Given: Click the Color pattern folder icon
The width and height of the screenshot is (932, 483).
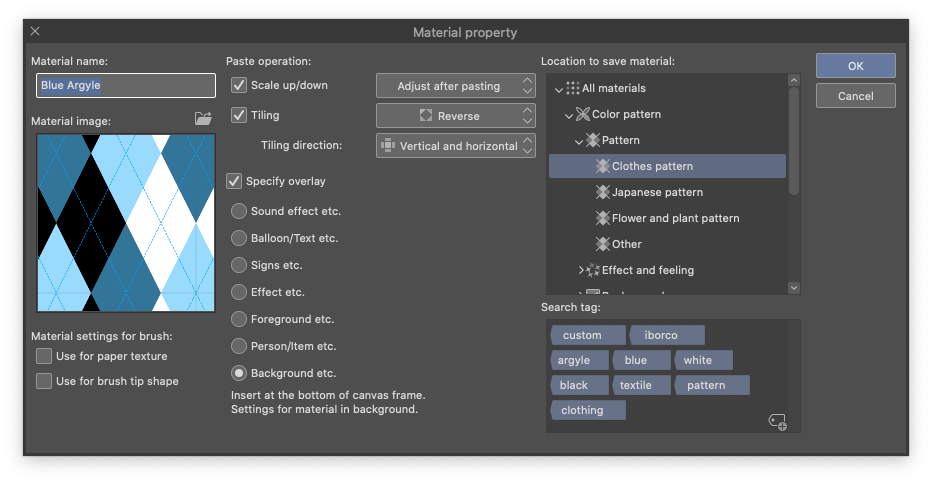Looking at the screenshot, I should pos(583,114).
